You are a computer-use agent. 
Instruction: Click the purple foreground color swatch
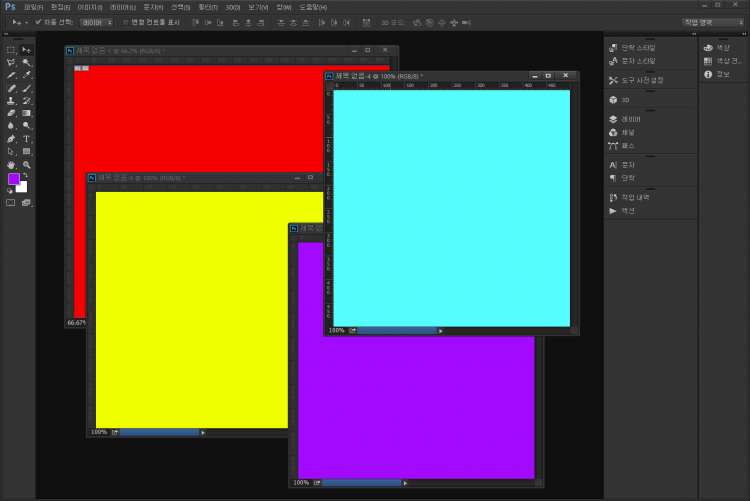[x=14, y=179]
